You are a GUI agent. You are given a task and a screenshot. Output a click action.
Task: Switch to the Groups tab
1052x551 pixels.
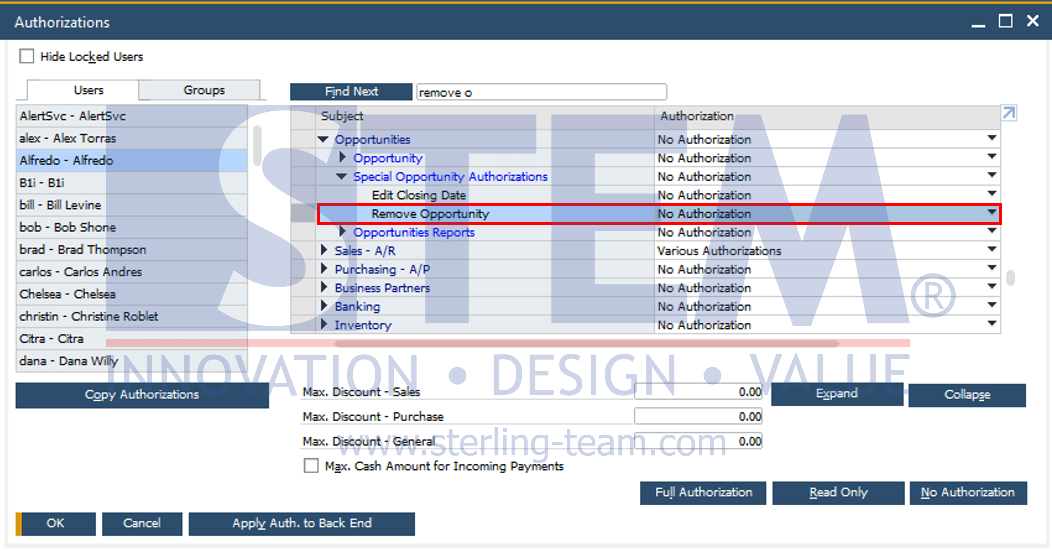point(204,90)
